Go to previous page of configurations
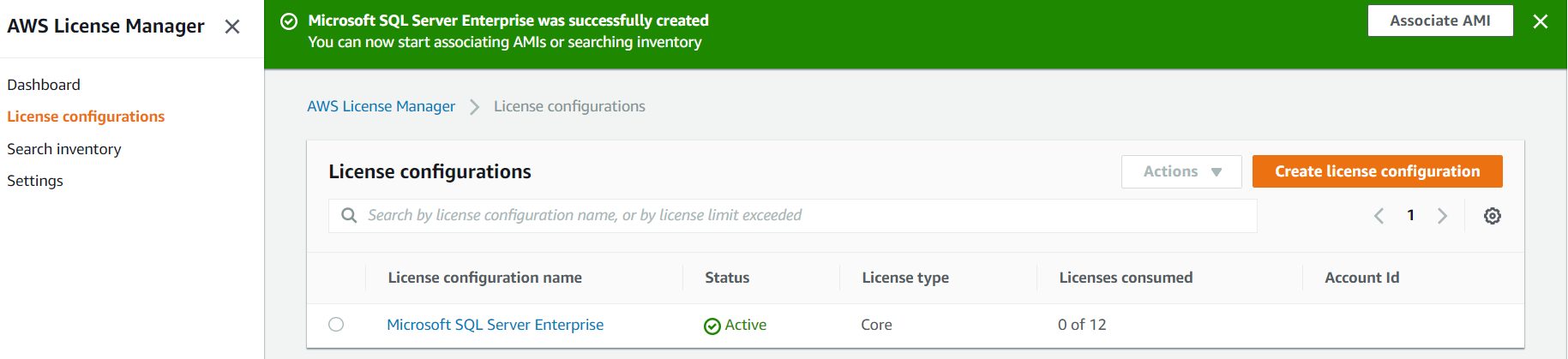 (1379, 216)
